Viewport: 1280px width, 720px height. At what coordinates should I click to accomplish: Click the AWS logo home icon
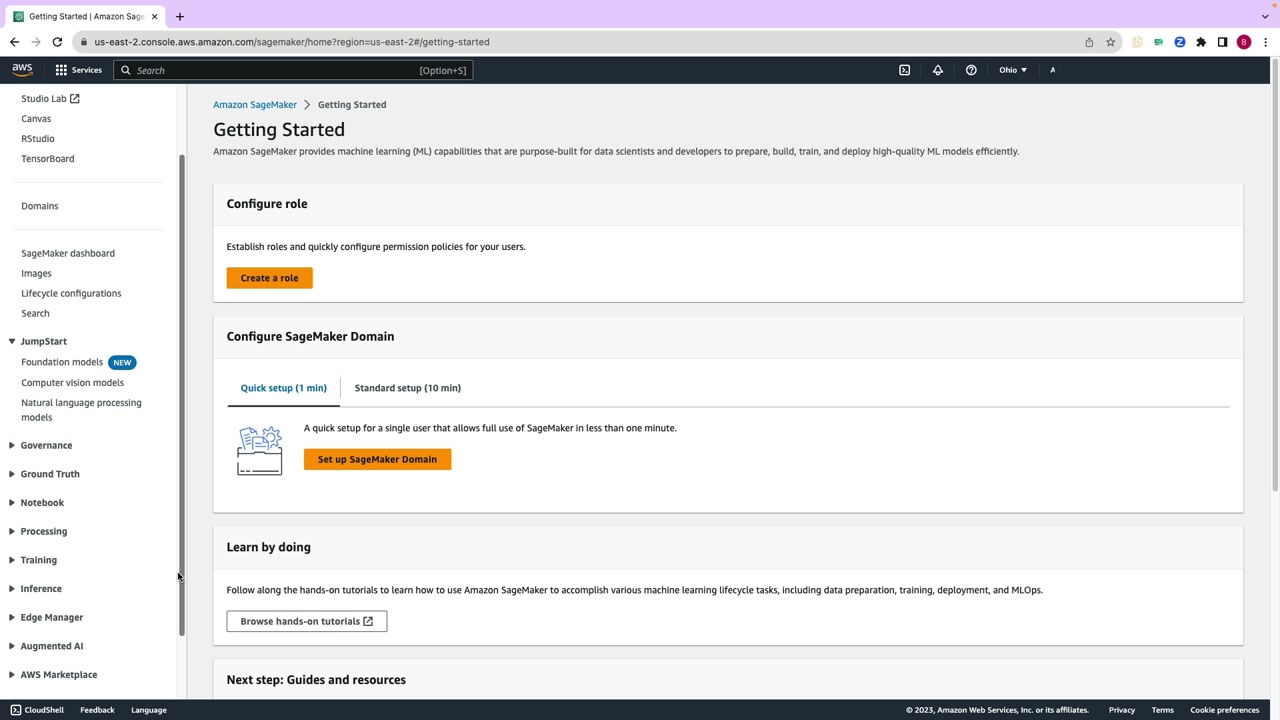(22, 70)
